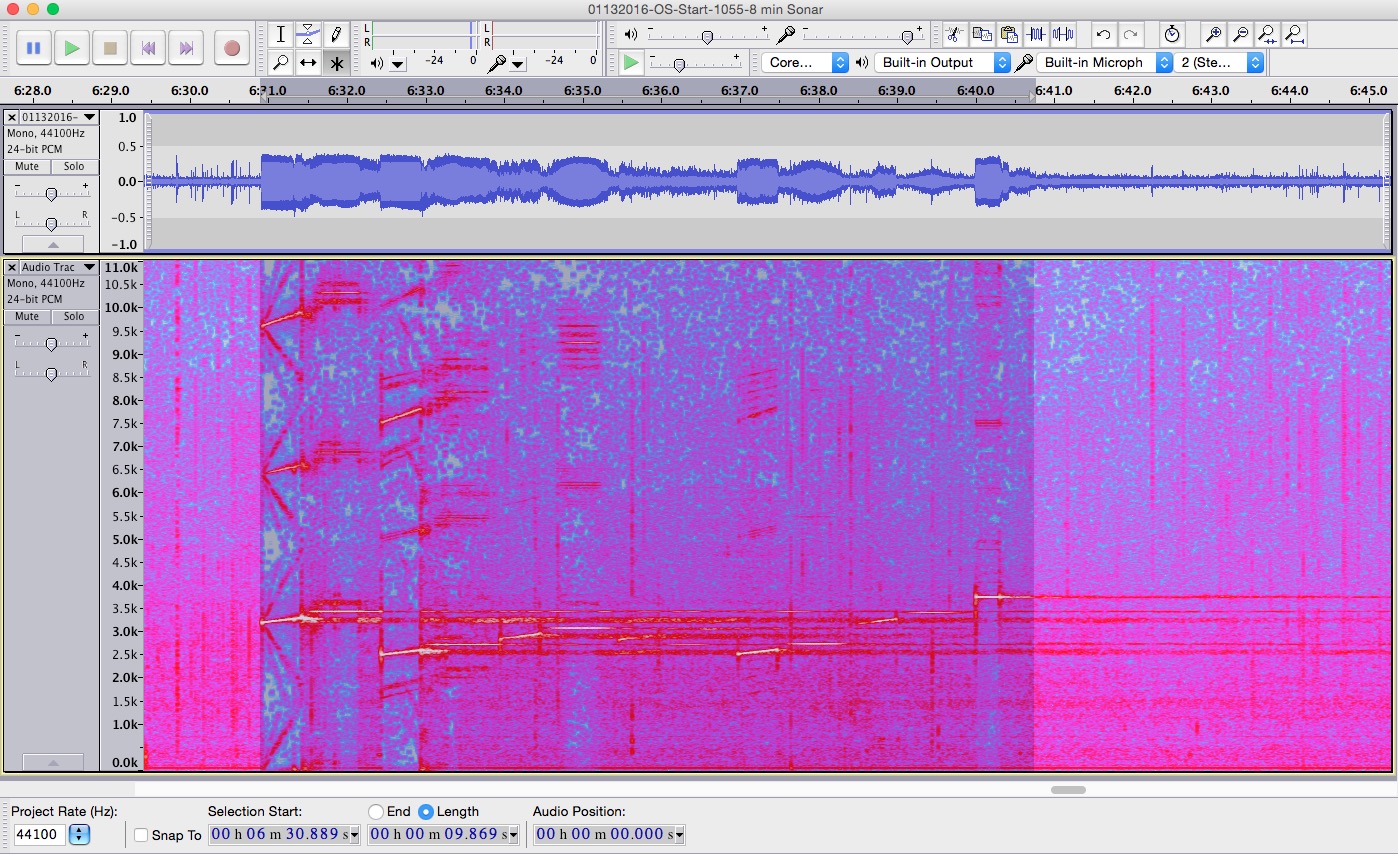Solo the spectrogram Audio Trac track
The height and width of the screenshot is (854, 1398).
coord(74,317)
